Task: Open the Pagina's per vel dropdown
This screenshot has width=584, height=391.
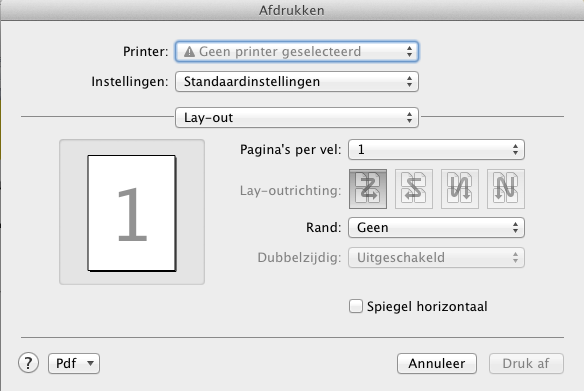Action: 436,150
